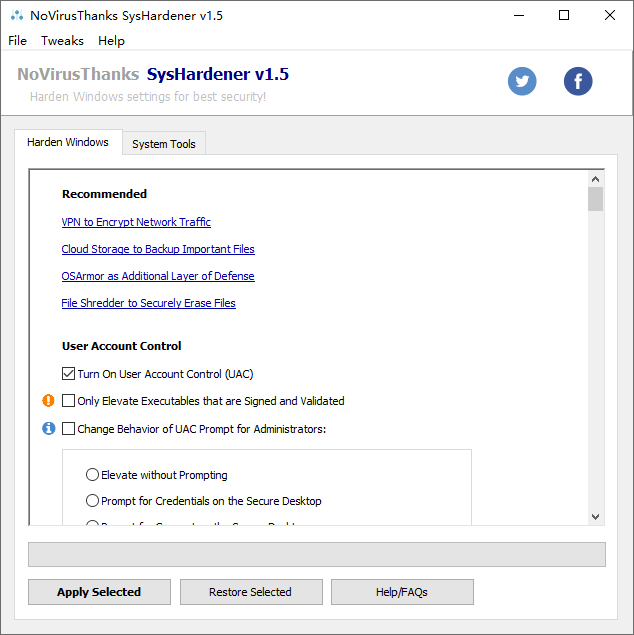Uncheck Turn On User Account Control
This screenshot has width=634, height=635.
tap(69, 374)
